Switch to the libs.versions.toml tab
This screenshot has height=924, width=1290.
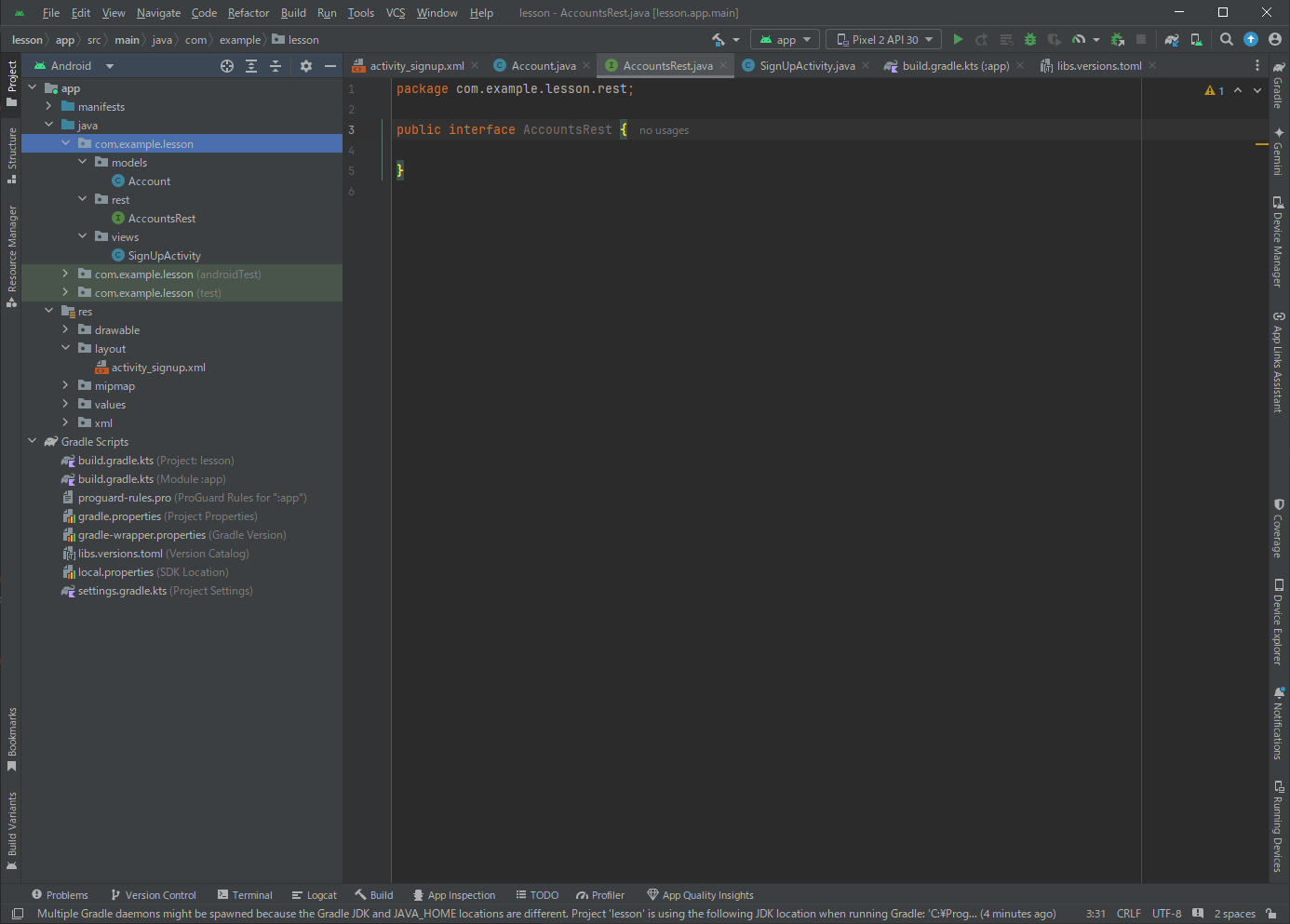pyautogui.click(x=1098, y=66)
